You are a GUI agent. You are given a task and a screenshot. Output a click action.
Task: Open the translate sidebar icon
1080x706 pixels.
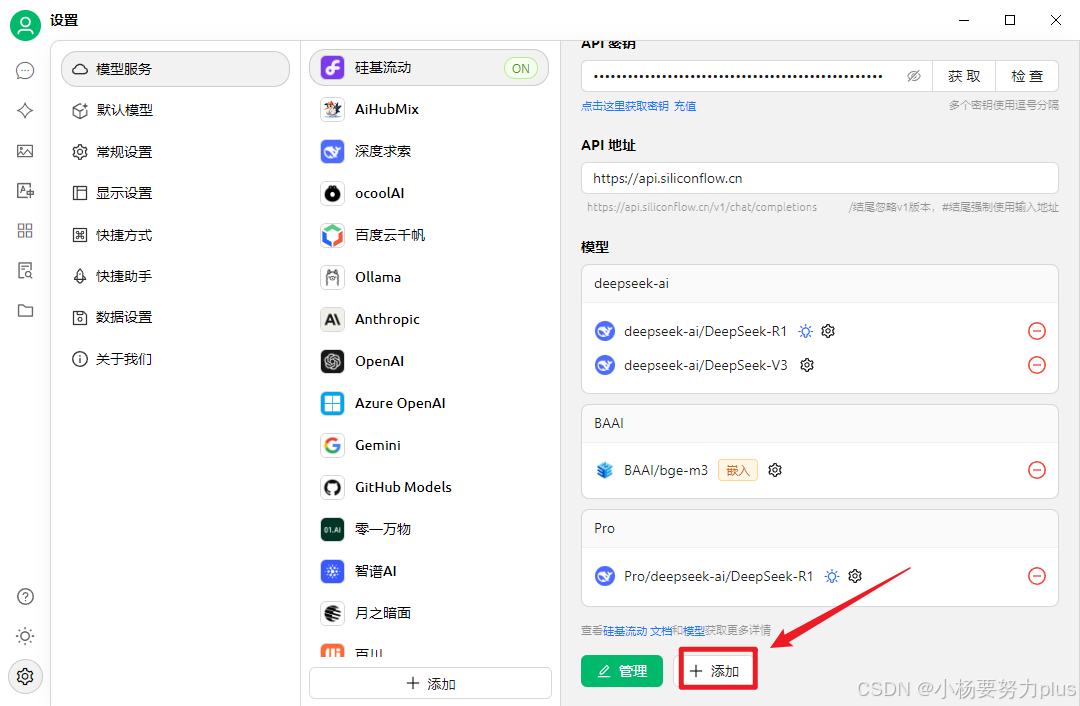click(25, 191)
